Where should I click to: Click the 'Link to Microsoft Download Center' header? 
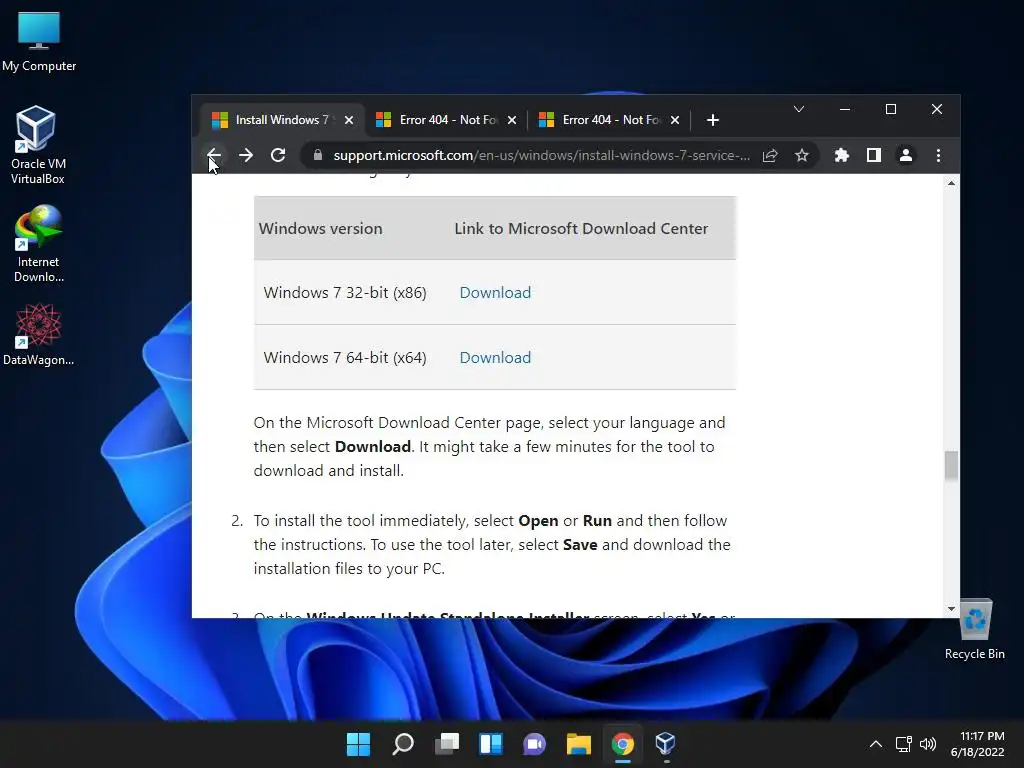(581, 229)
